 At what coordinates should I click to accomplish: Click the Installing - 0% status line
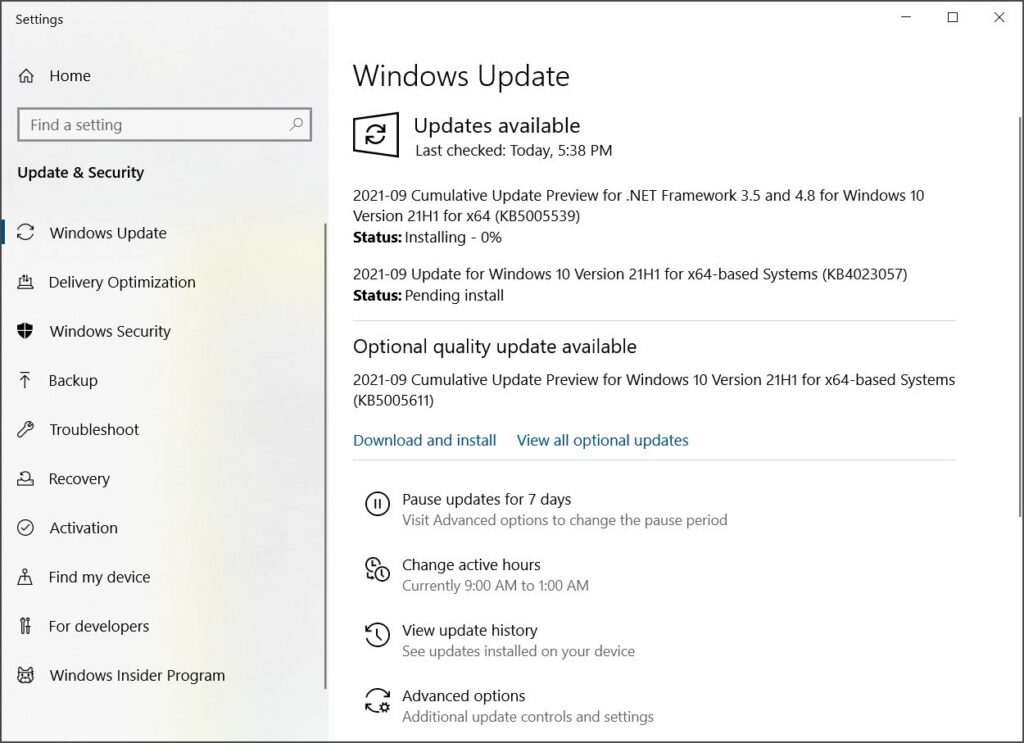(427, 237)
